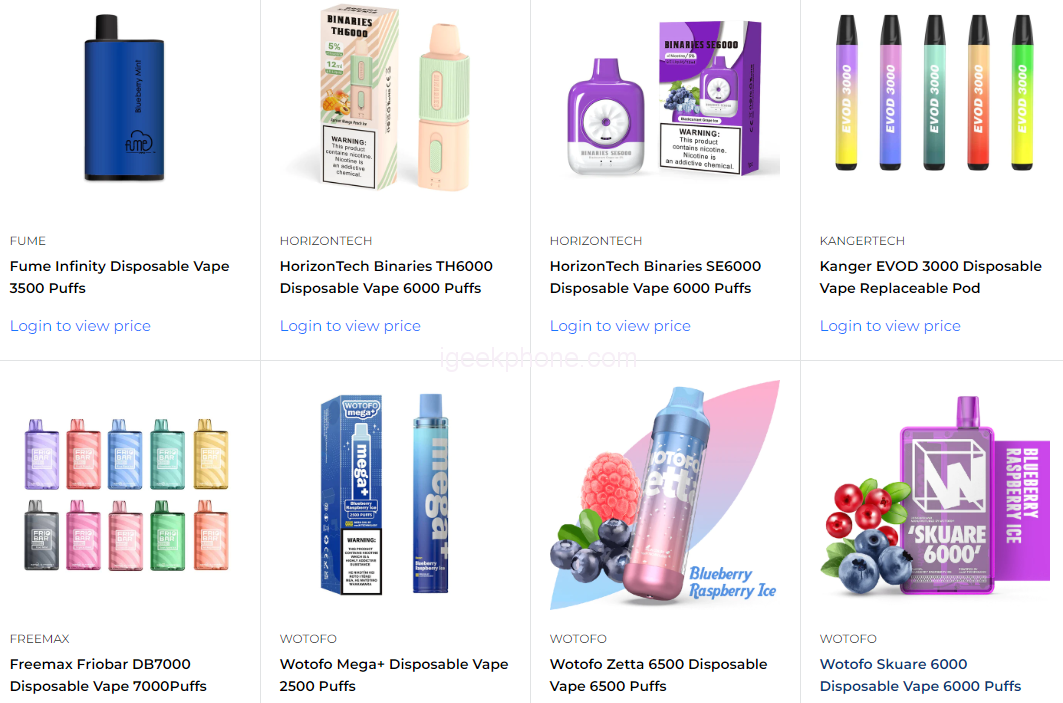Click Login to view price under Kanger EVOD
The height and width of the screenshot is (703, 1063).
click(889, 326)
